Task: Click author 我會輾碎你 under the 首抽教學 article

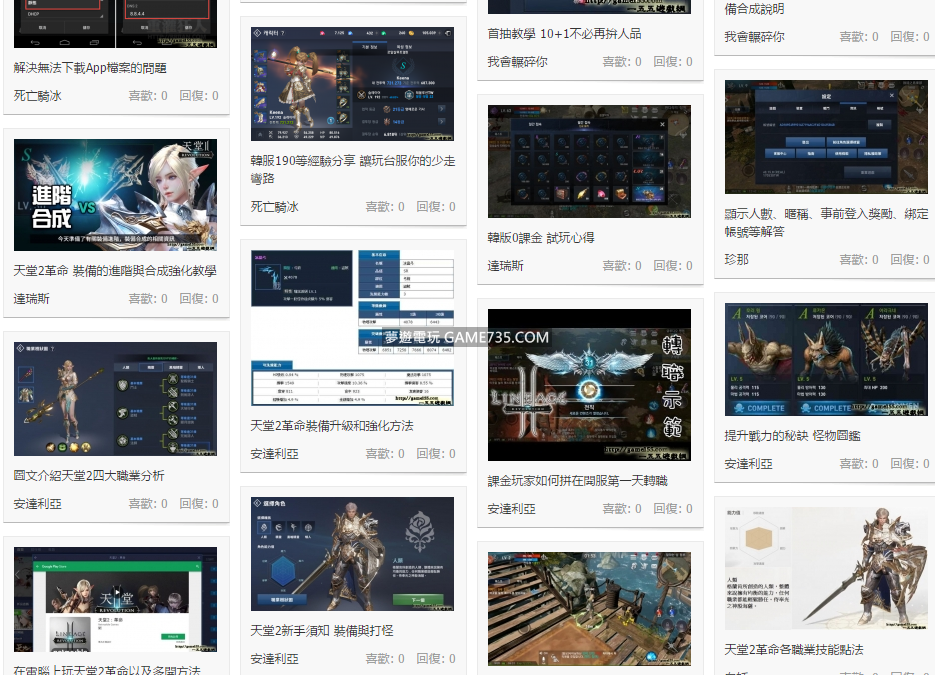Action: click(518, 61)
